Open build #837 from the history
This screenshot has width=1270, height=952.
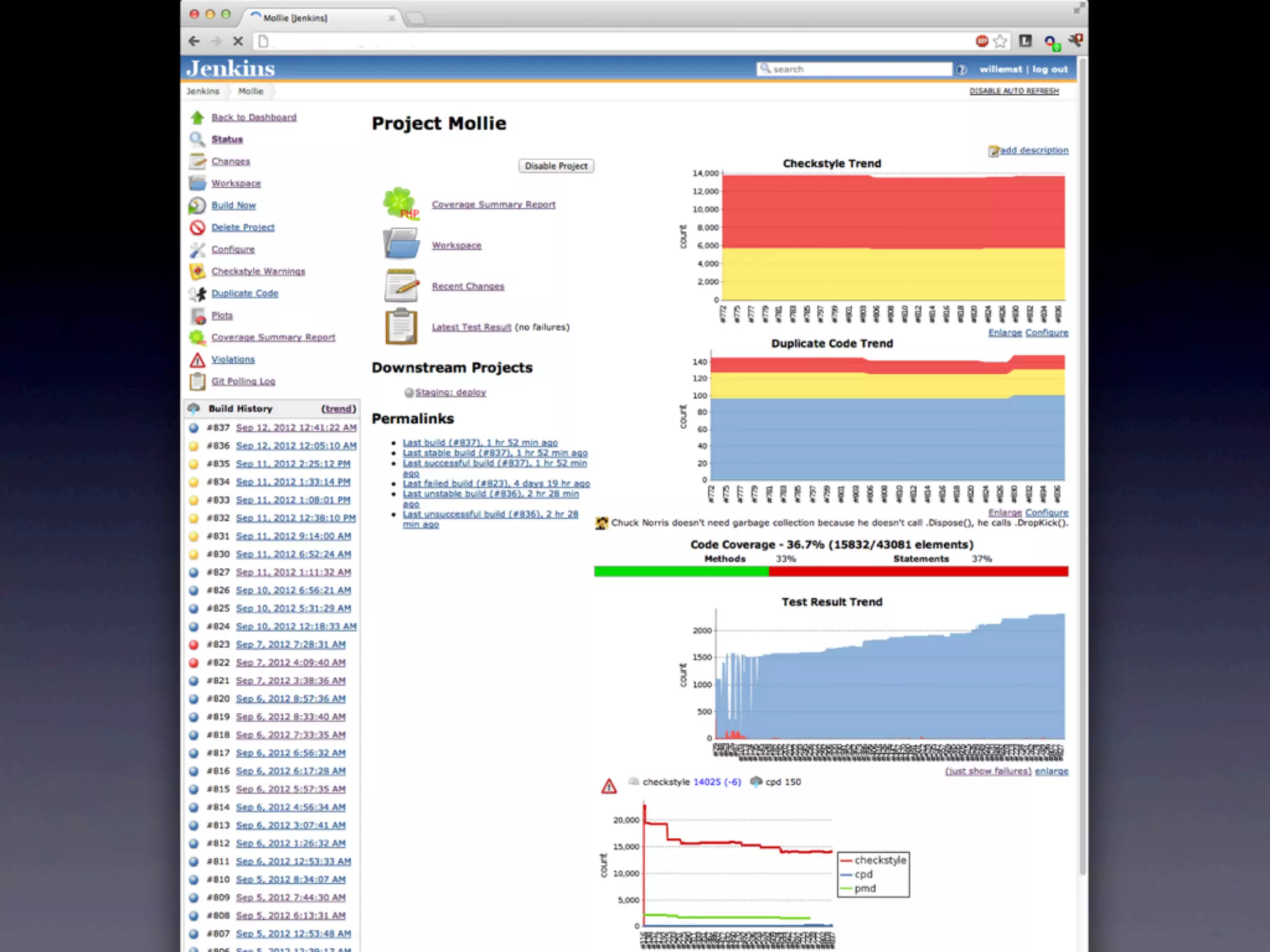pyautogui.click(x=296, y=428)
